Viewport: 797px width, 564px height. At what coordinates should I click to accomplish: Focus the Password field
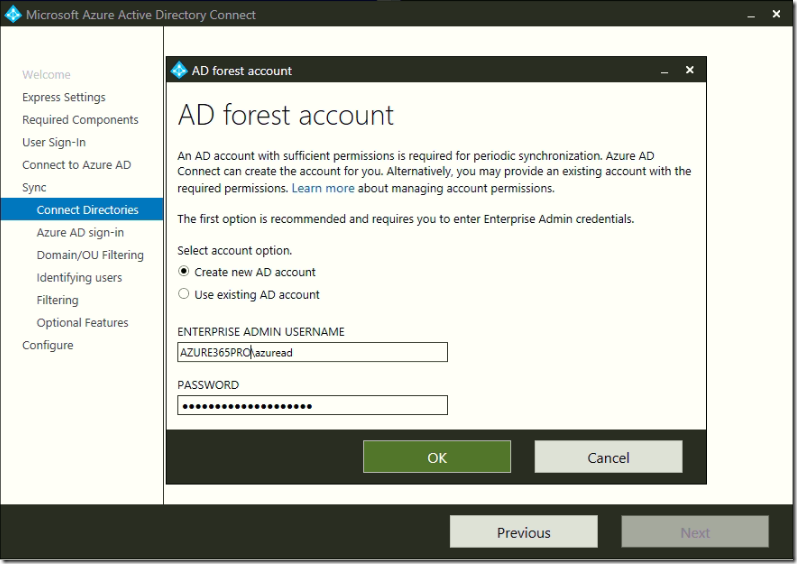click(312, 405)
